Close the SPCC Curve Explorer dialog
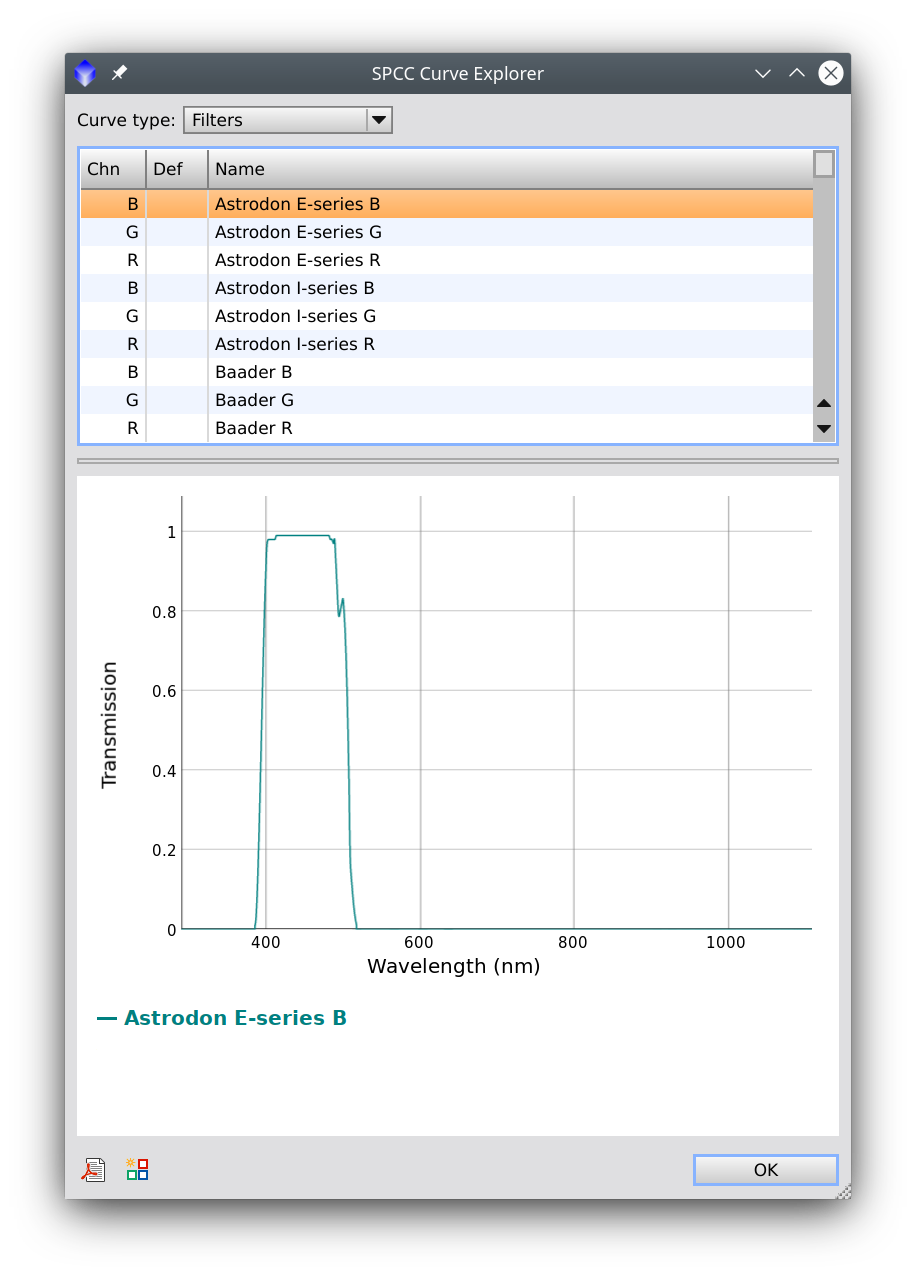Viewport: 916px width, 1276px height. (x=831, y=73)
